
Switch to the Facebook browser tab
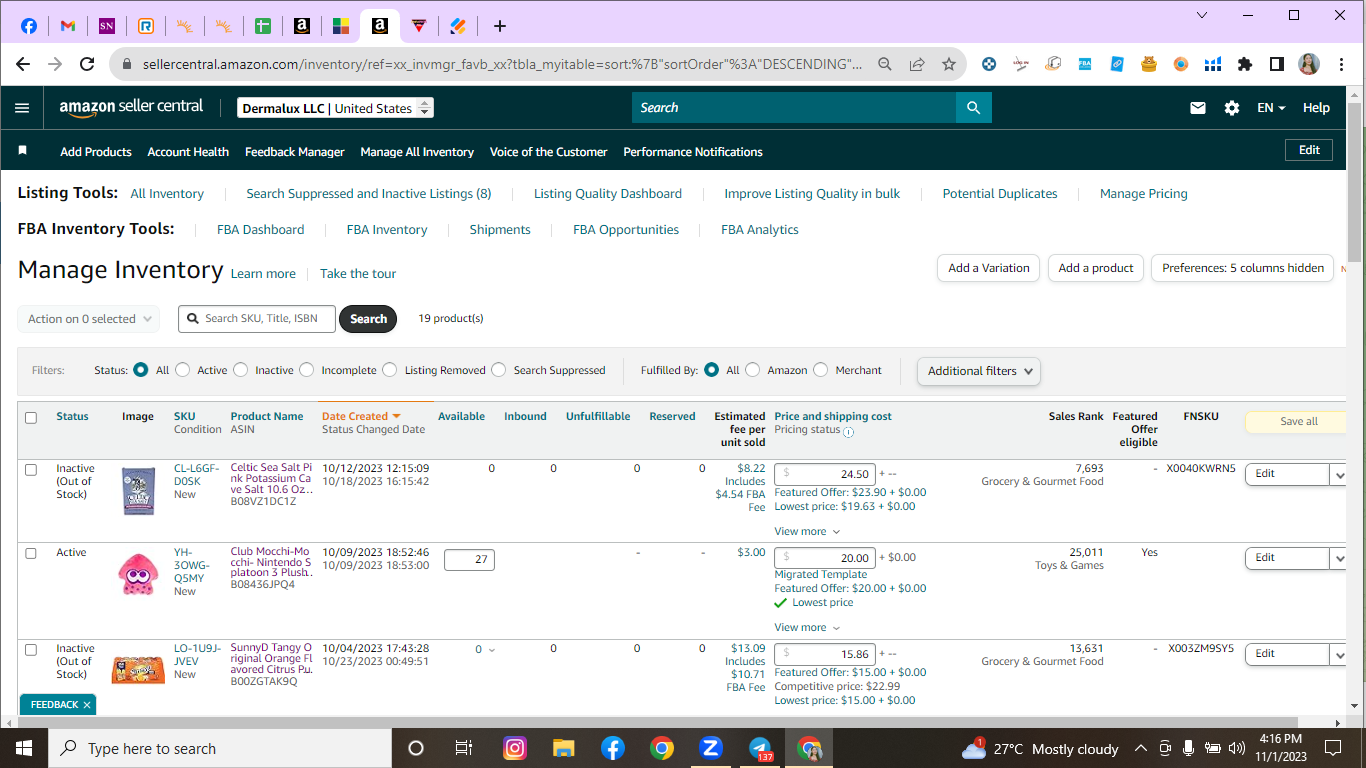click(x=29, y=26)
